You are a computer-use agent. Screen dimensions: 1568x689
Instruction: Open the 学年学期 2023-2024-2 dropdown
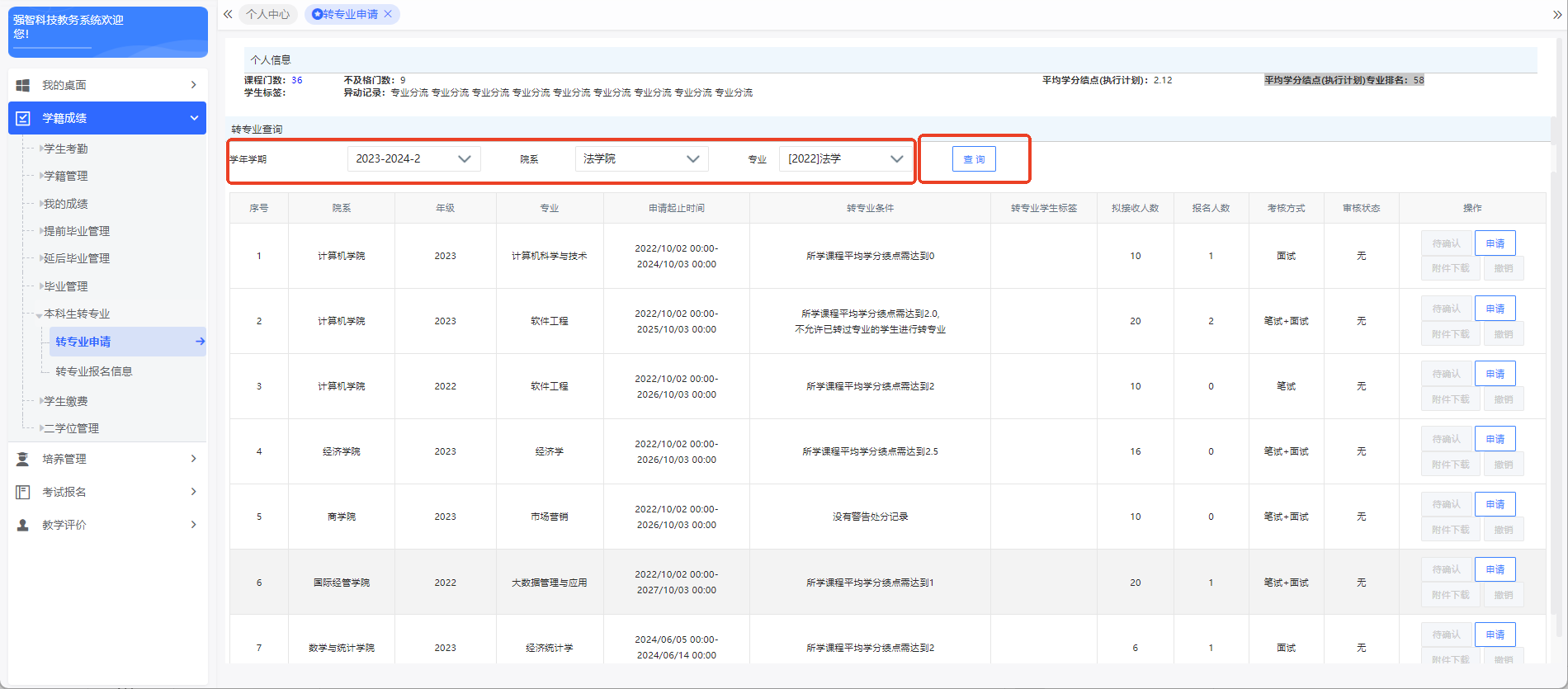point(413,158)
